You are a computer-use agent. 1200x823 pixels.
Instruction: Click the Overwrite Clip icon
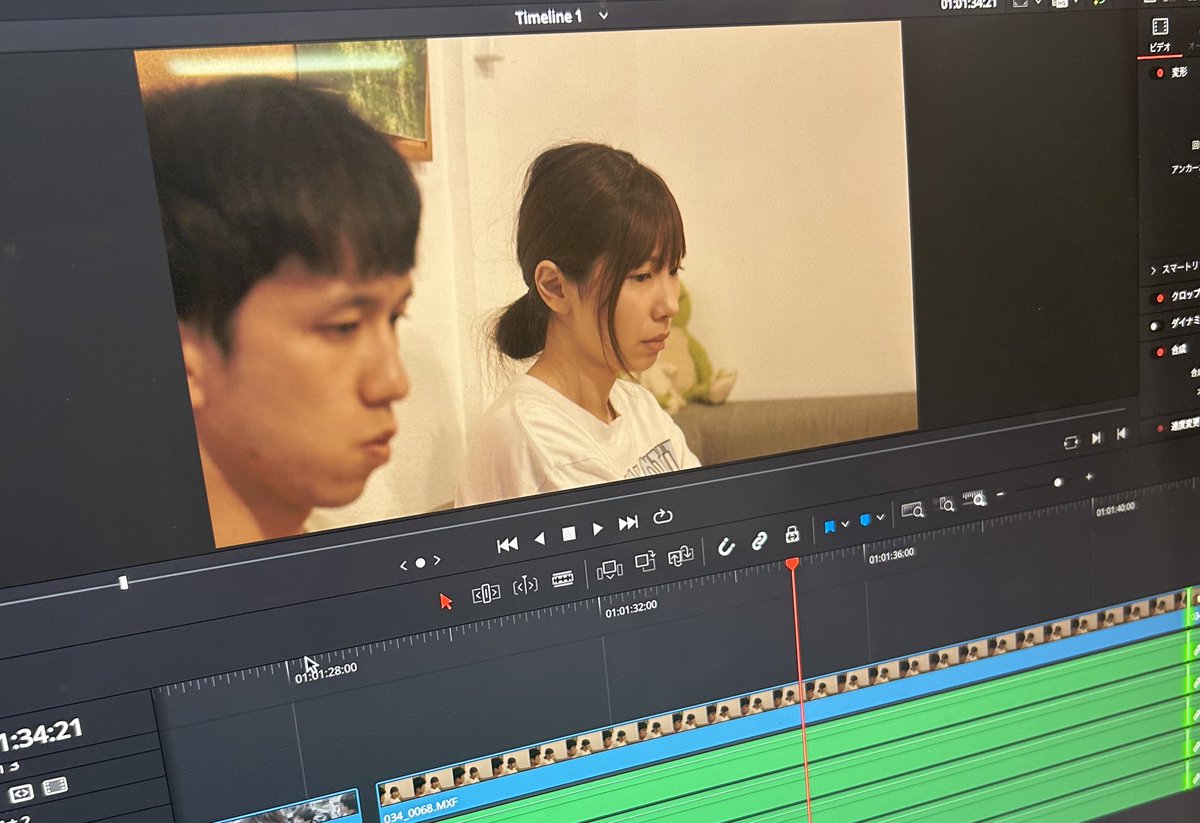pyautogui.click(x=645, y=563)
